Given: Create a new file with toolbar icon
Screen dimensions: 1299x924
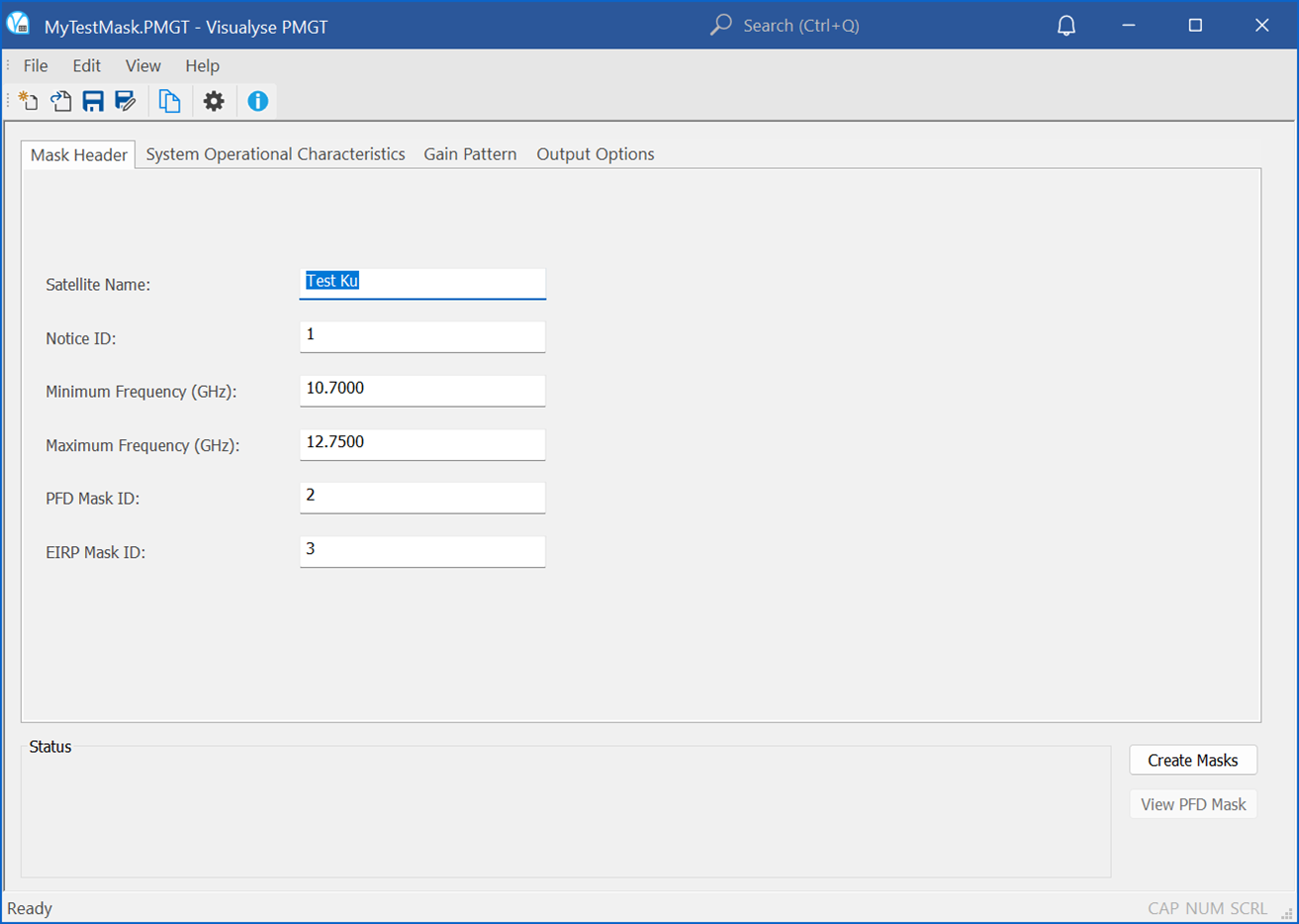Looking at the screenshot, I should [x=28, y=101].
